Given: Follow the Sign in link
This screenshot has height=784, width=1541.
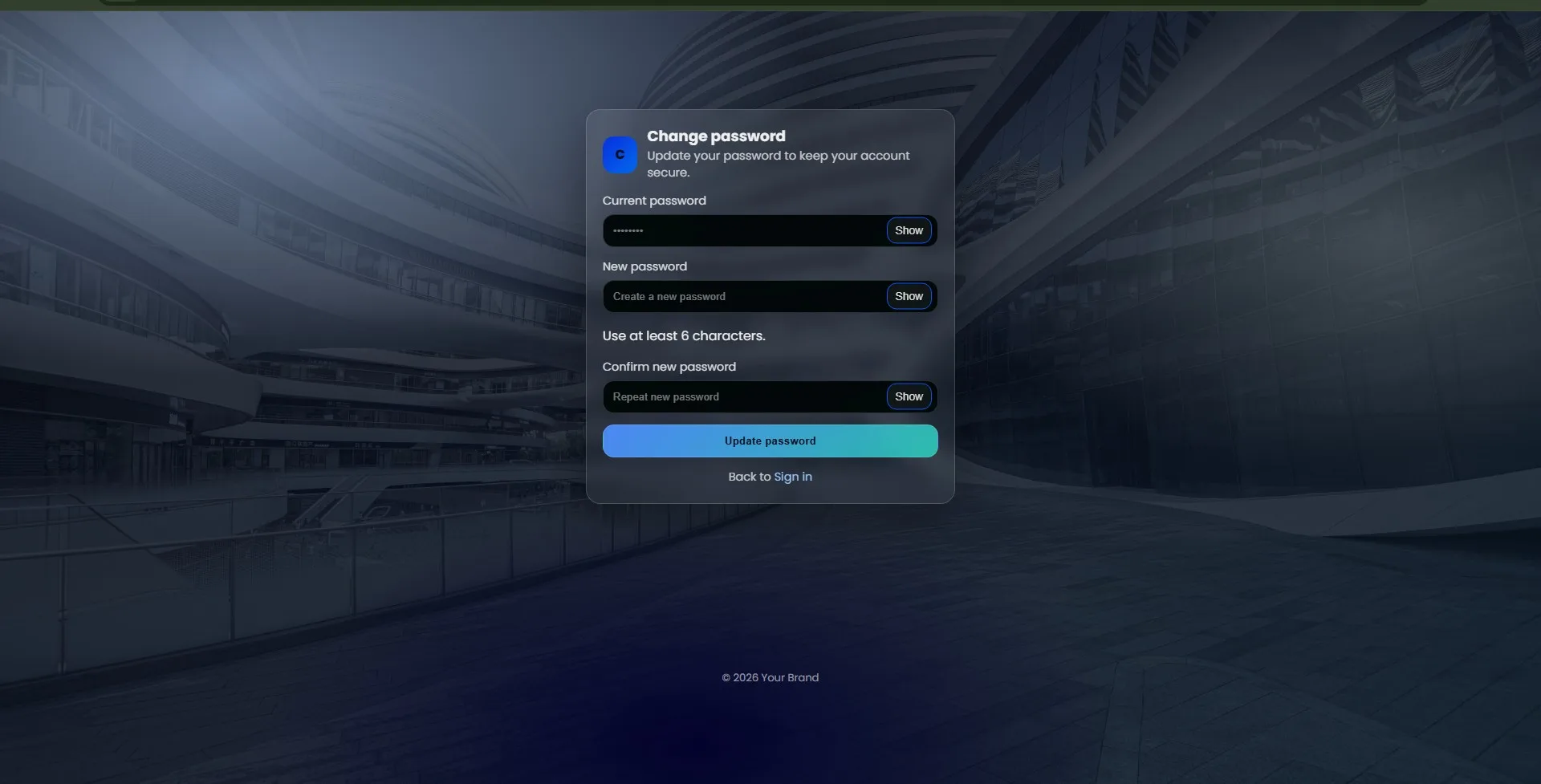Looking at the screenshot, I should (x=792, y=477).
